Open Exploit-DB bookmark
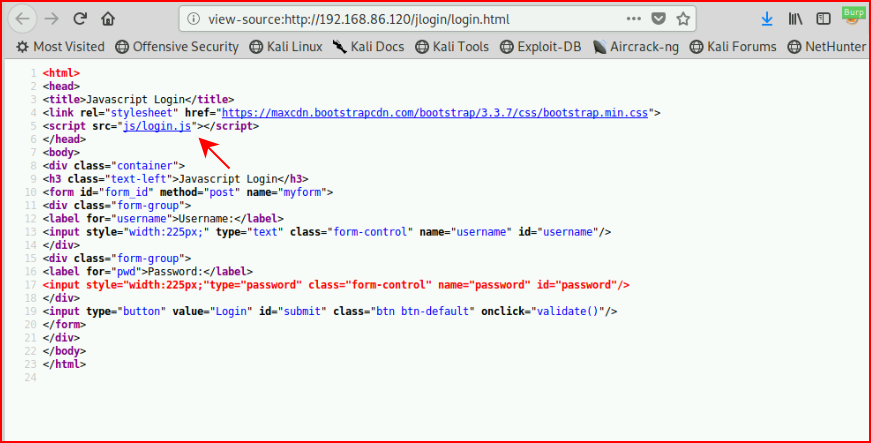The width and height of the screenshot is (871, 443). [540, 47]
